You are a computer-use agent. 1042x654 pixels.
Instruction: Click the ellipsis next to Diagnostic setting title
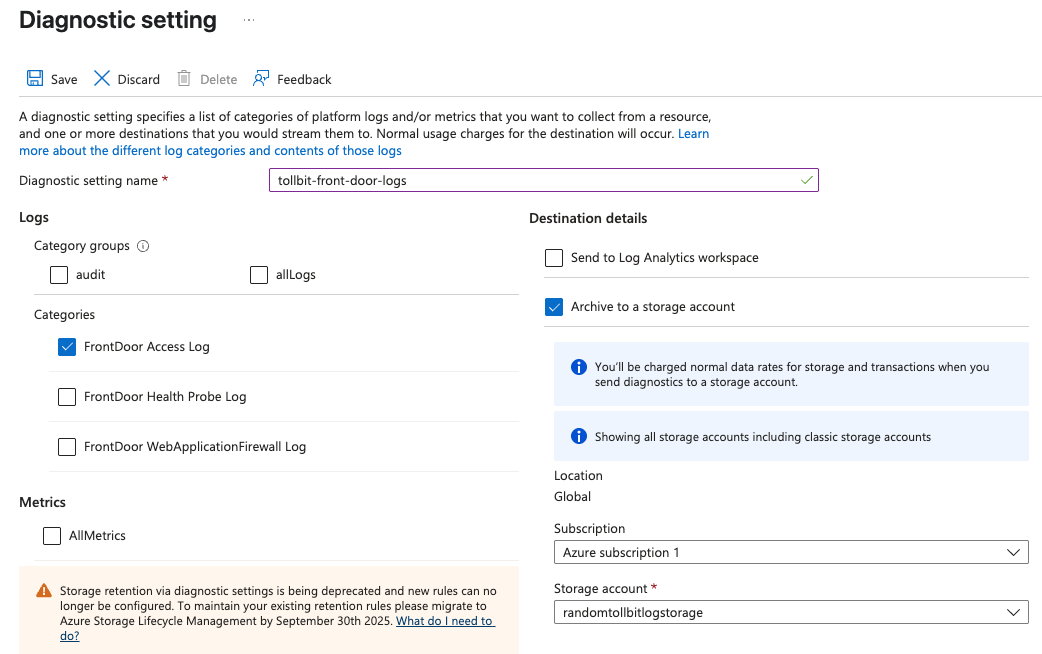248,20
